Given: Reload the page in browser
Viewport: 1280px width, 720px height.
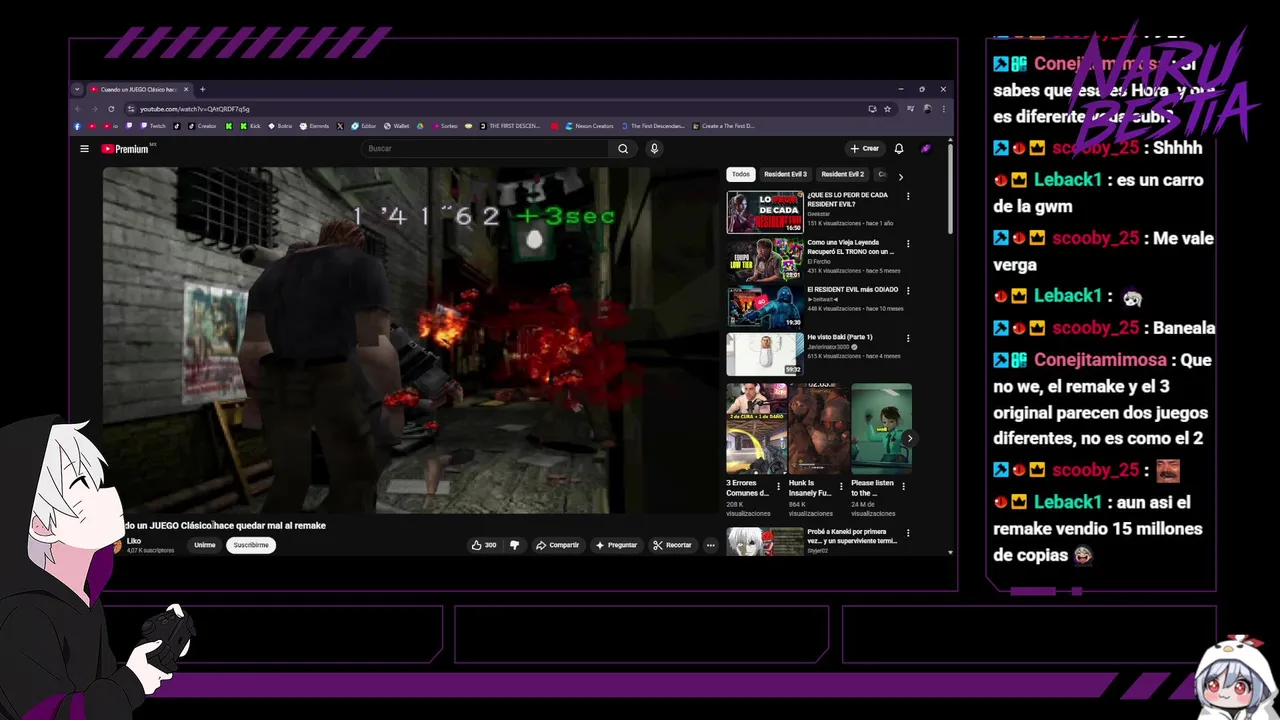Looking at the screenshot, I should coord(111,108).
